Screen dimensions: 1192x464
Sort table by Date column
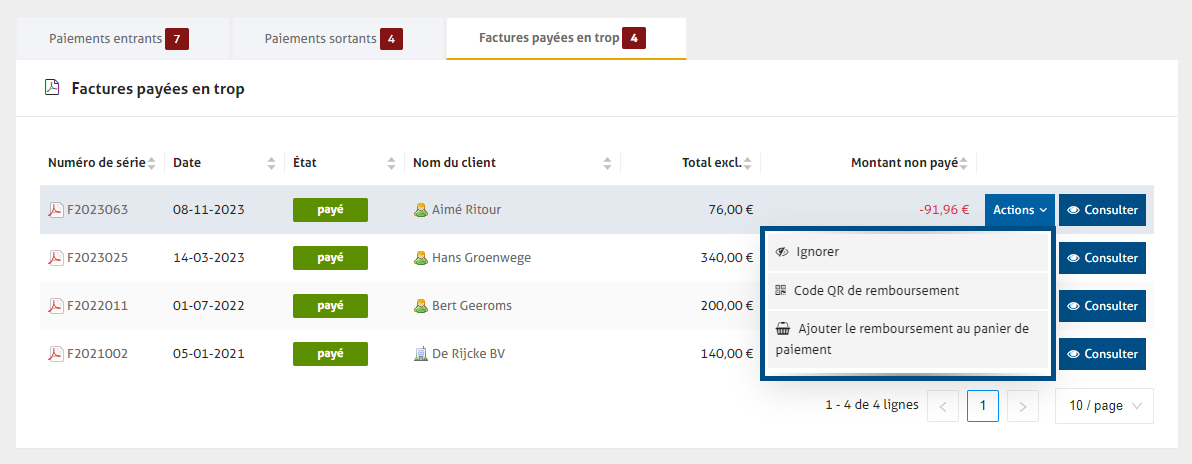pos(272,163)
